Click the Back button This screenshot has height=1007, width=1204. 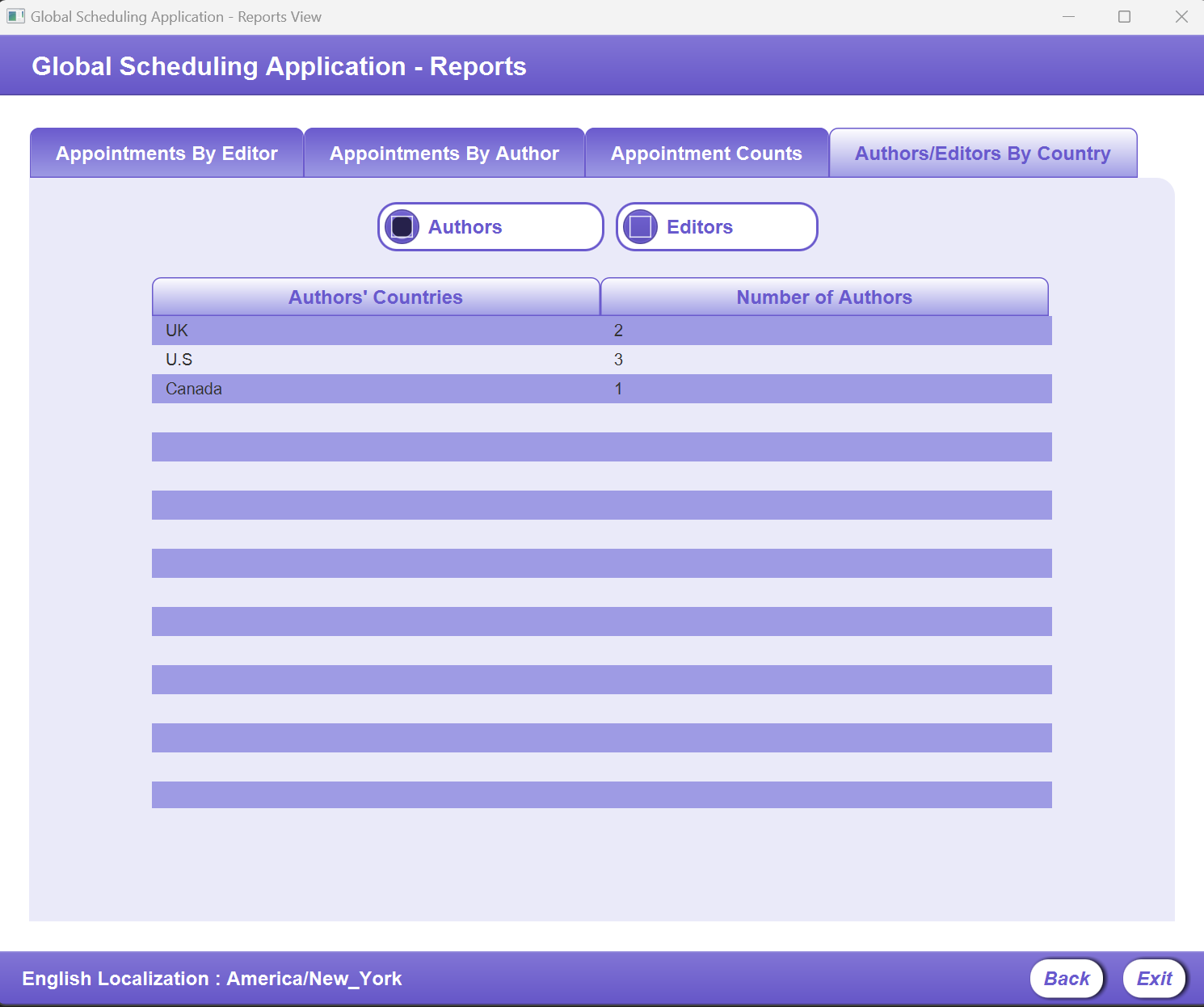pyautogui.click(x=1067, y=978)
